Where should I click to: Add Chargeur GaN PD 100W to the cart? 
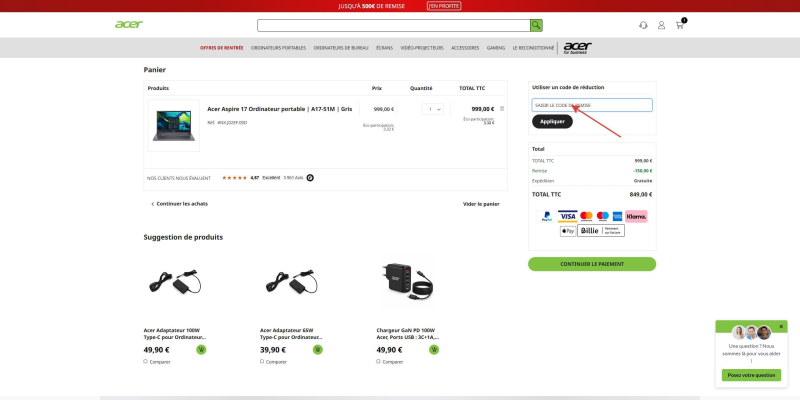[x=434, y=349]
